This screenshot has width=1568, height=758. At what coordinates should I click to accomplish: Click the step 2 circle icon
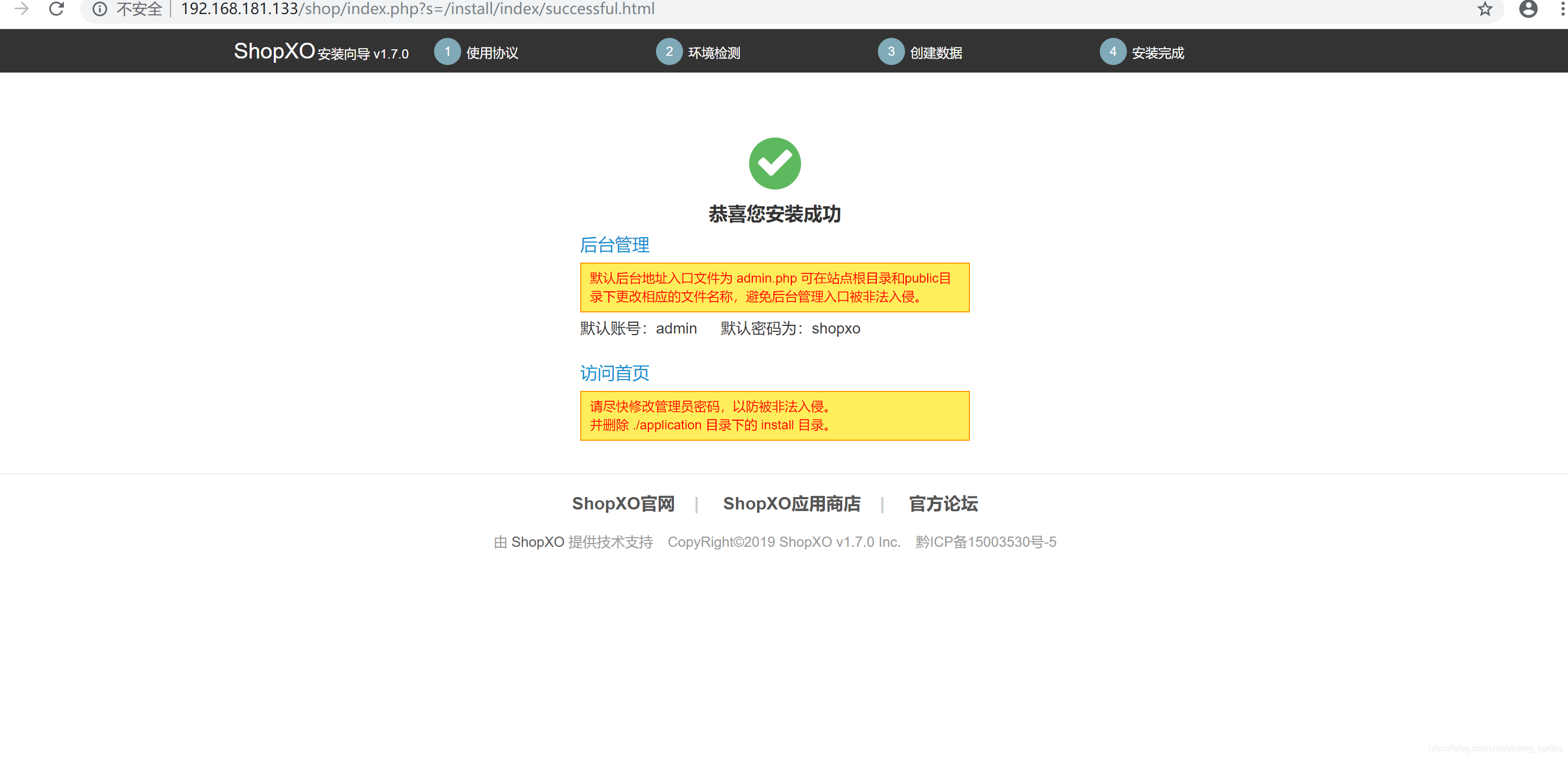(x=669, y=52)
